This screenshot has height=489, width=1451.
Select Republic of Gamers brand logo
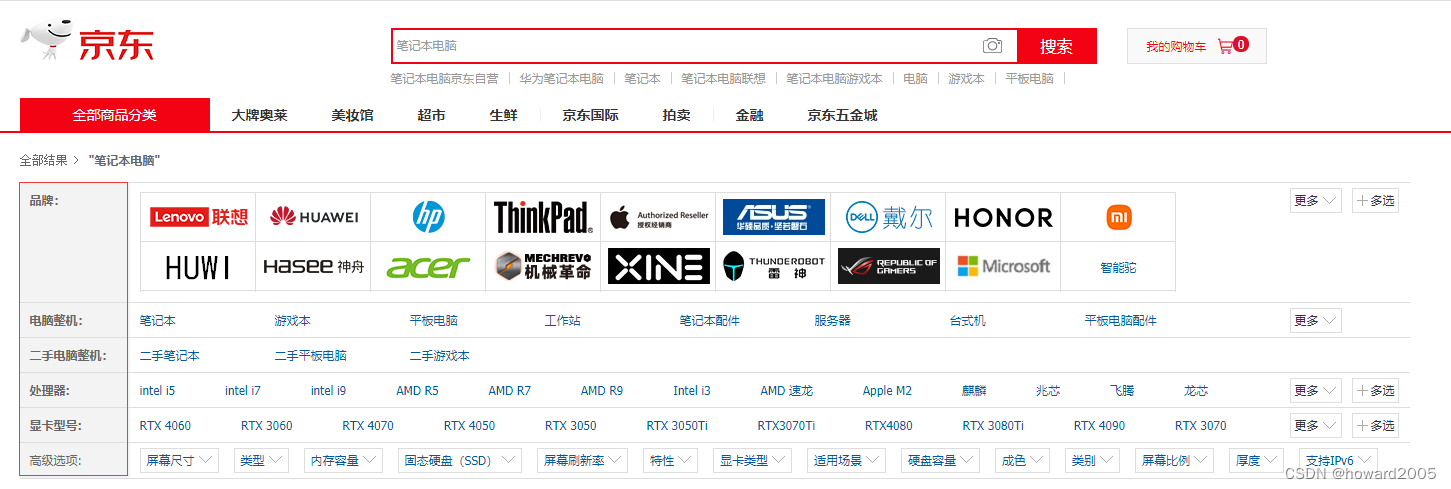pyautogui.click(x=888, y=266)
